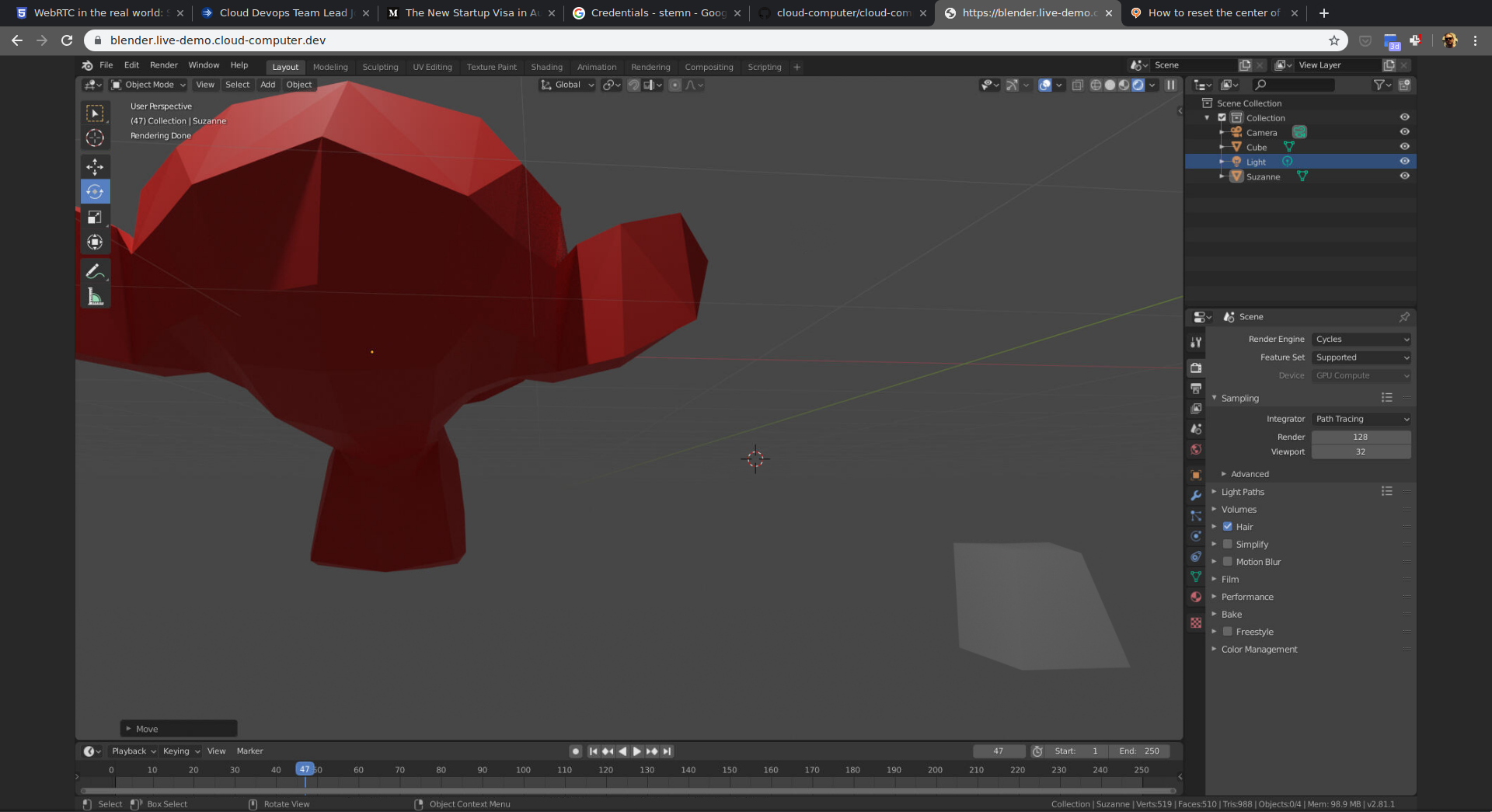Open the Active Tool settings tab

[1196, 342]
